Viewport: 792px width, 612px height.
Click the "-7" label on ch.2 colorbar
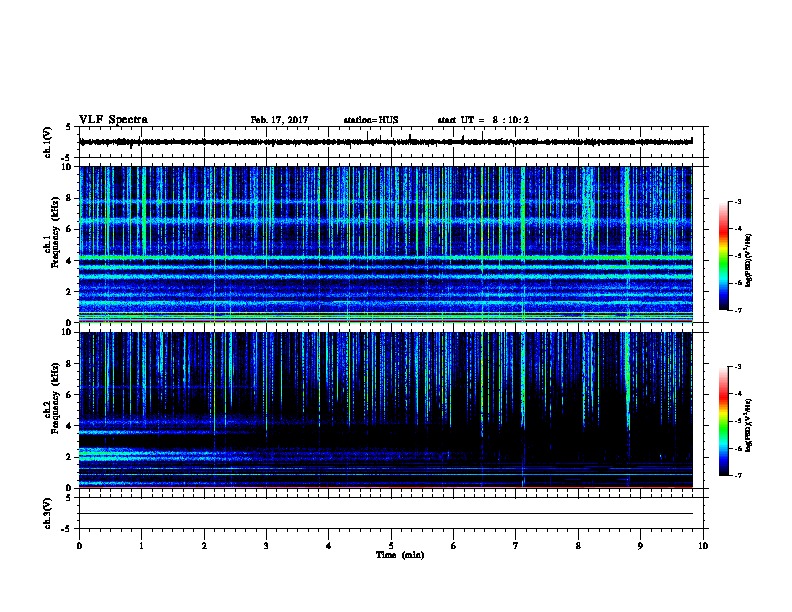pos(737,476)
